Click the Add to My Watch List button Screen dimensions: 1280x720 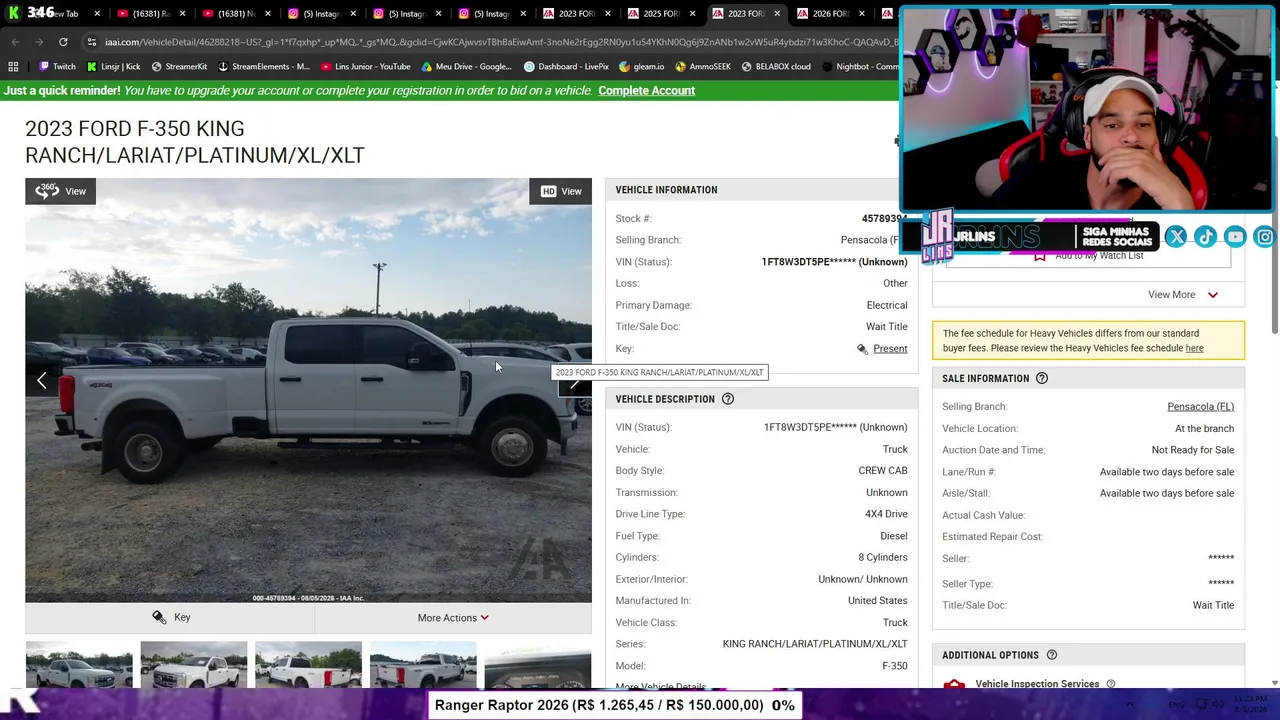(1088, 256)
